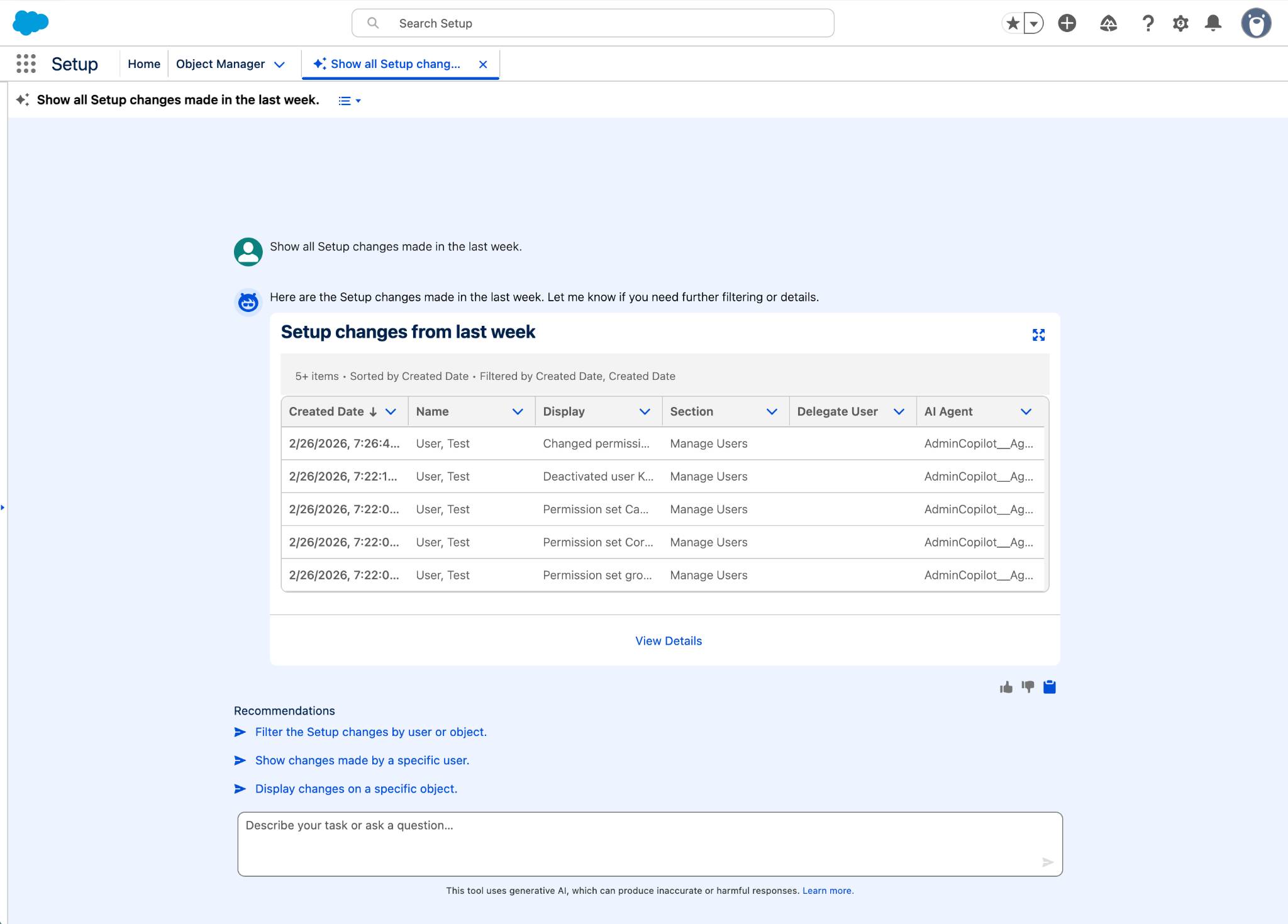
Task: Click the Agentforce bot avatar
Action: (x=248, y=302)
